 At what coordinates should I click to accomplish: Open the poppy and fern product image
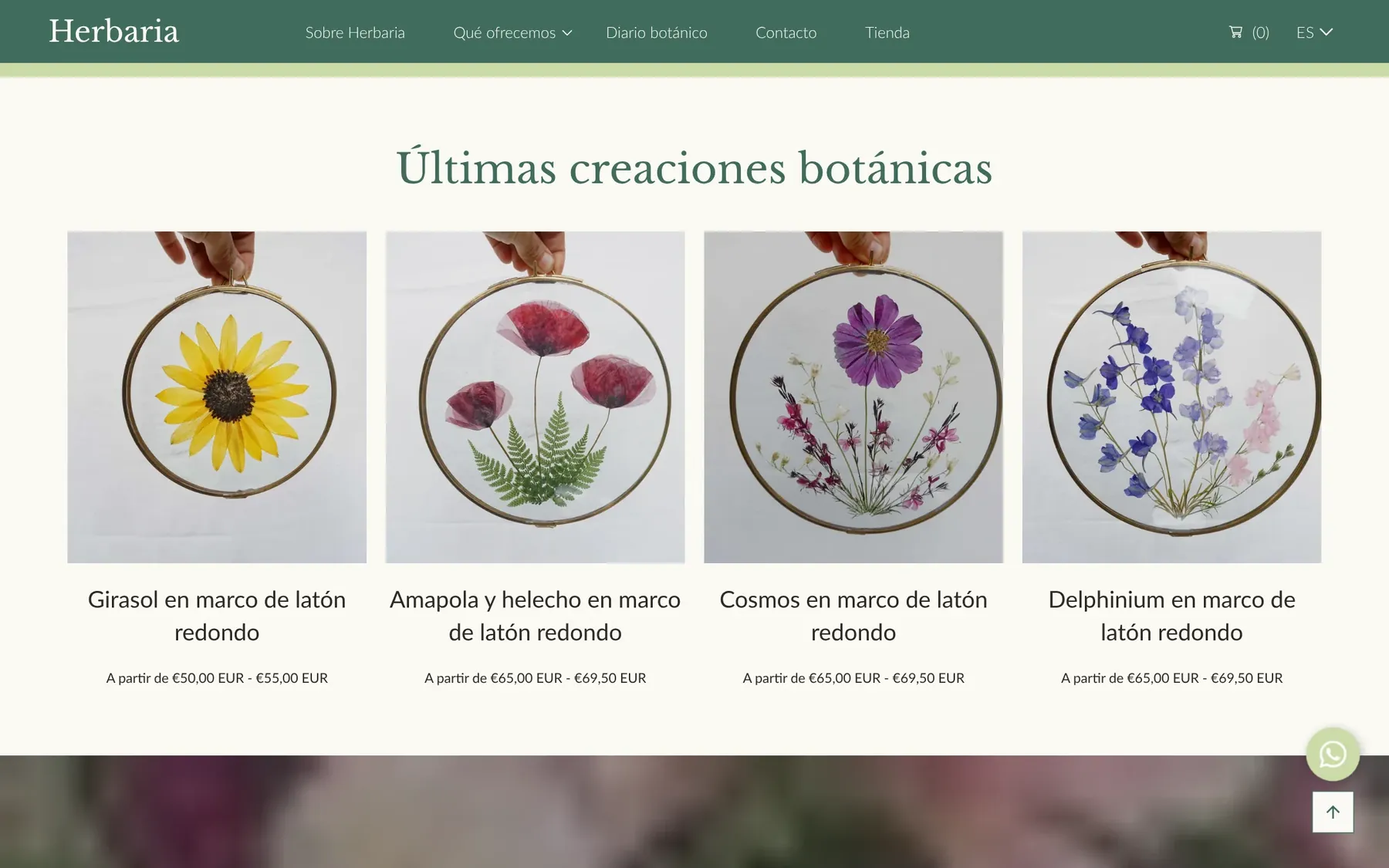535,397
